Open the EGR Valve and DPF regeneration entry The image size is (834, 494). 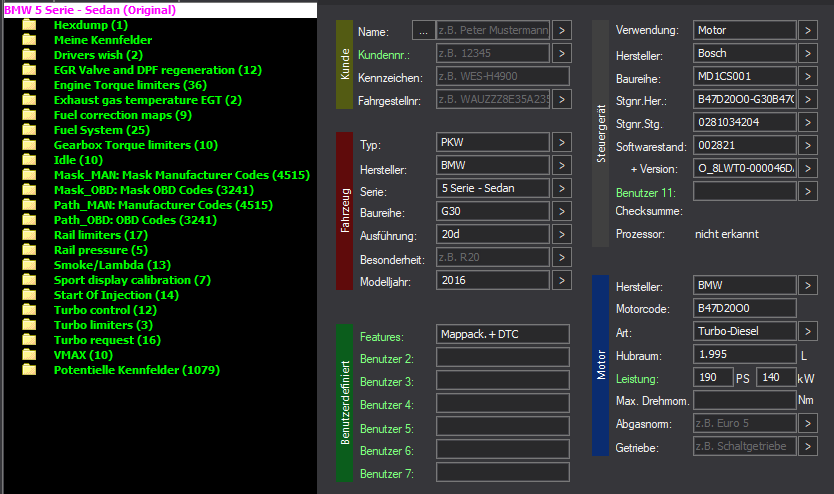[157, 70]
